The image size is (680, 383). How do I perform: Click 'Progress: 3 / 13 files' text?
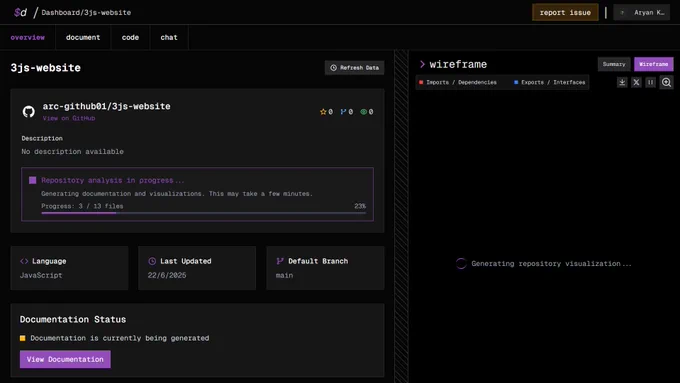[x=82, y=206]
